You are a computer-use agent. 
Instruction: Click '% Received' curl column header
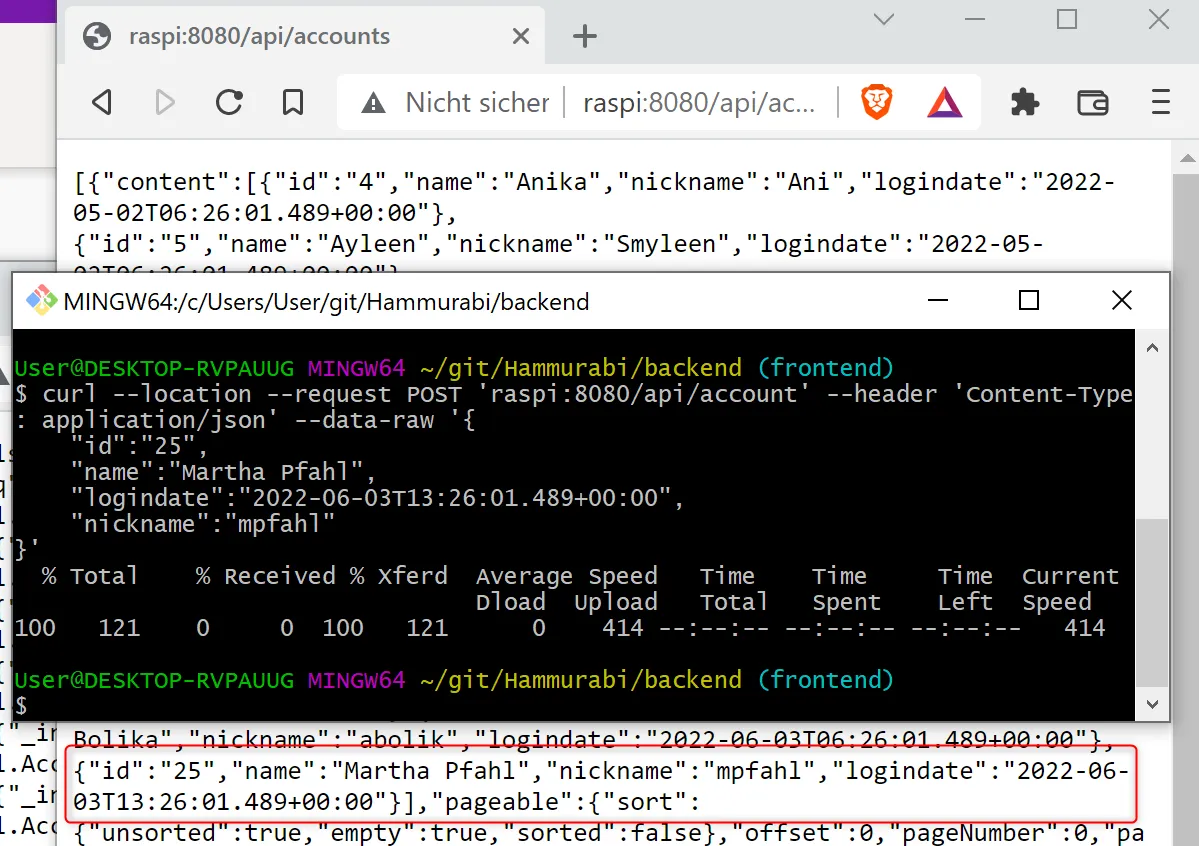[x=265, y=576]
